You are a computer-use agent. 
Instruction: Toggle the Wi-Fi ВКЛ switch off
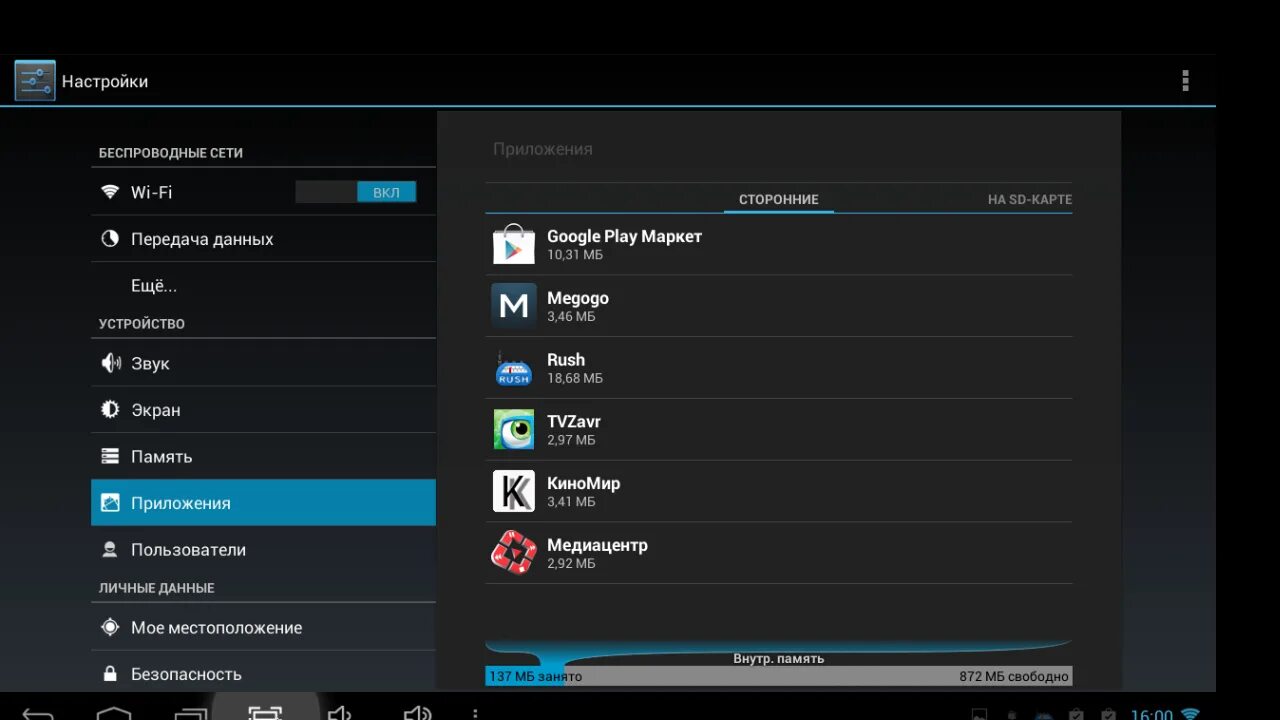356,192
